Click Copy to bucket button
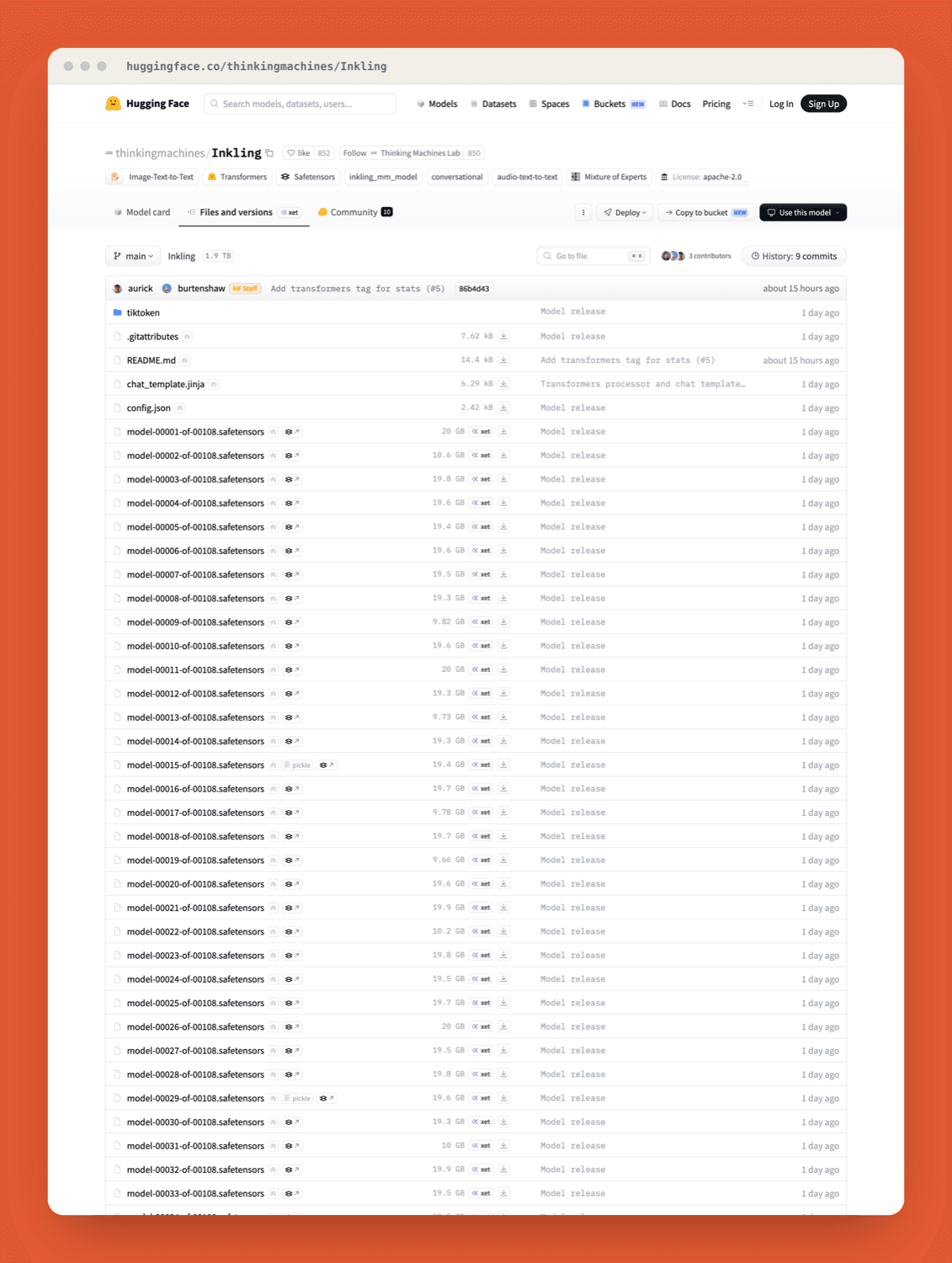The height and width of the screenshot is (1263, 952). tap(705, 212)
